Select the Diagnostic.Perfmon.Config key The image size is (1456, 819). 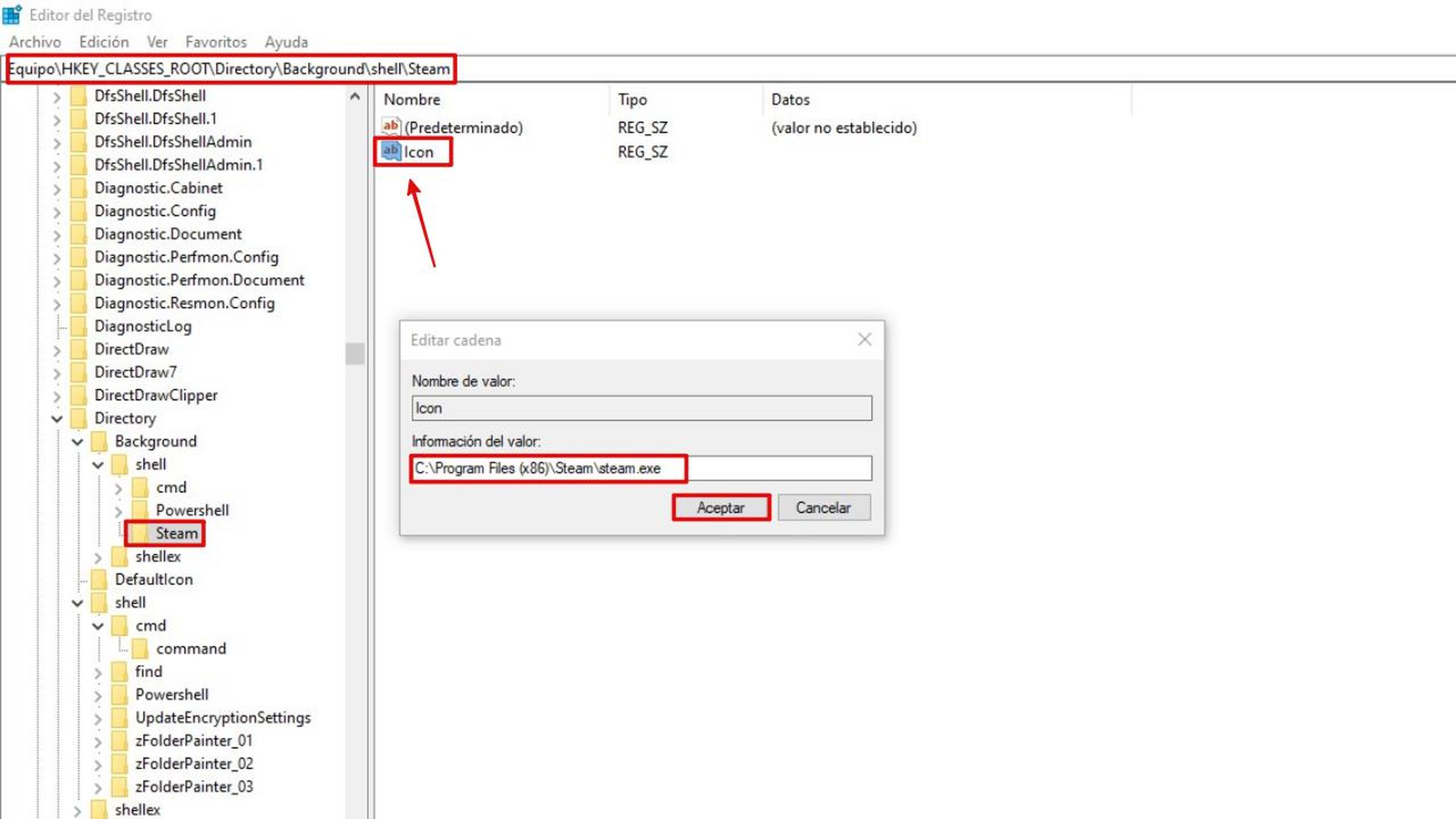[187, 257]
